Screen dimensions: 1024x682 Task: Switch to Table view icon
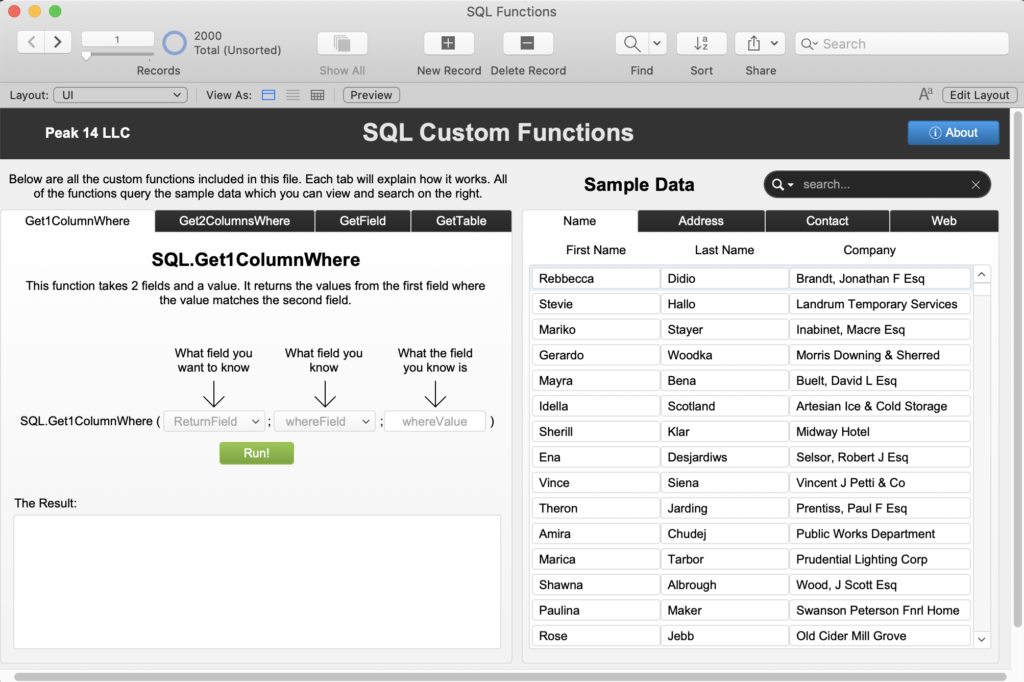318,95
